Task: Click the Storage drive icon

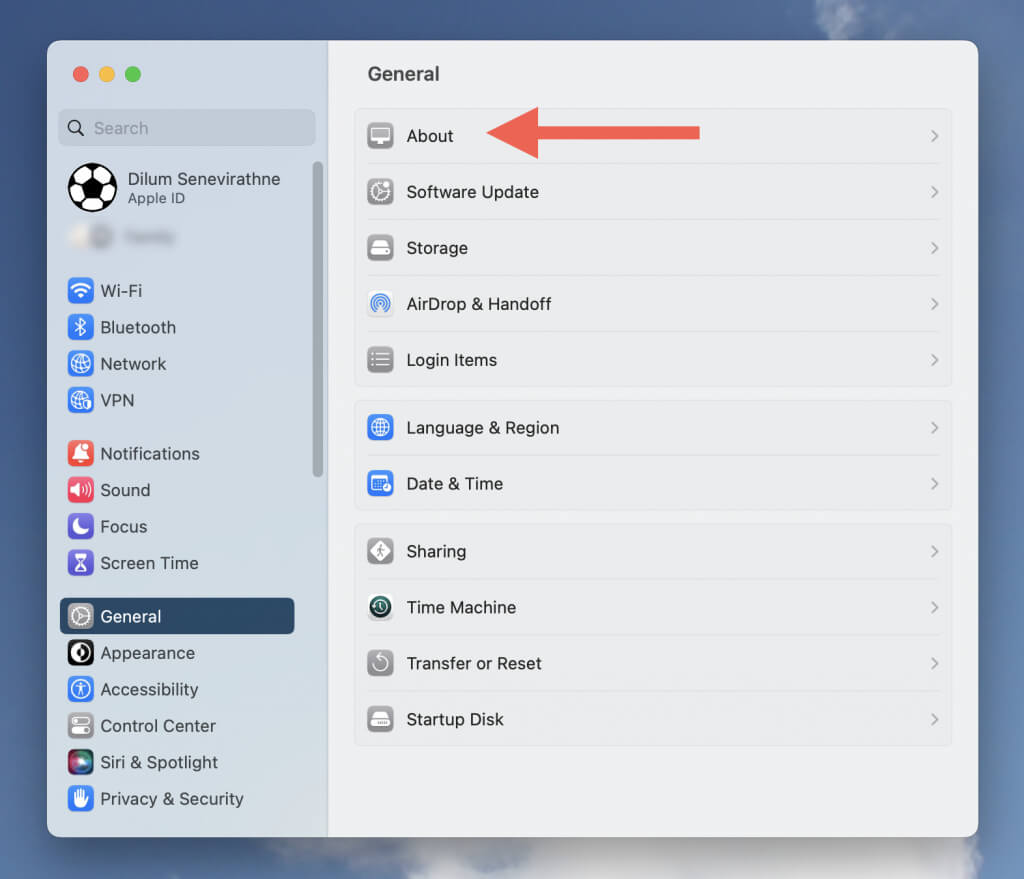Action: tap(380, 248)
